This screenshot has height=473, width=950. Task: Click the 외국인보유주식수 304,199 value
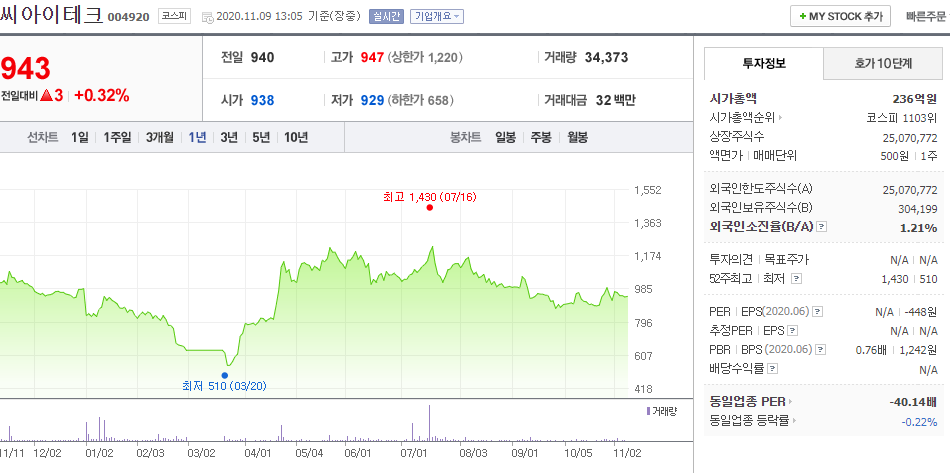coord(917,208)
